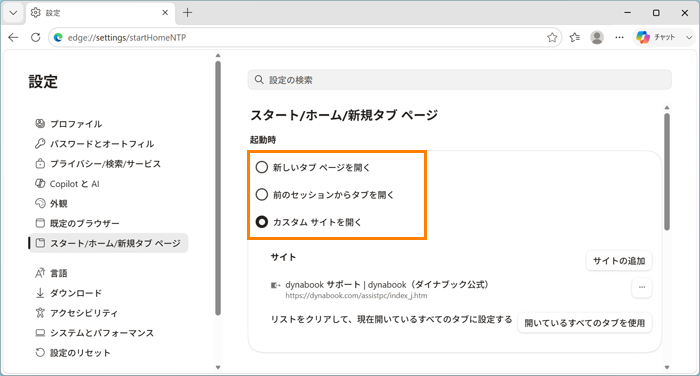Open 外観 settings
This screenshot has width=700, height=376.
pyautogui.click(x=51, y=204)
